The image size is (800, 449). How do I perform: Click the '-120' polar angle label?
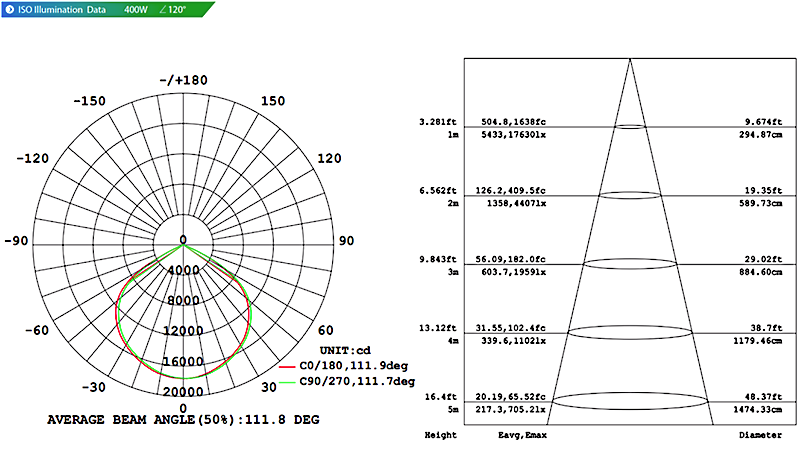tap(33, 158)
